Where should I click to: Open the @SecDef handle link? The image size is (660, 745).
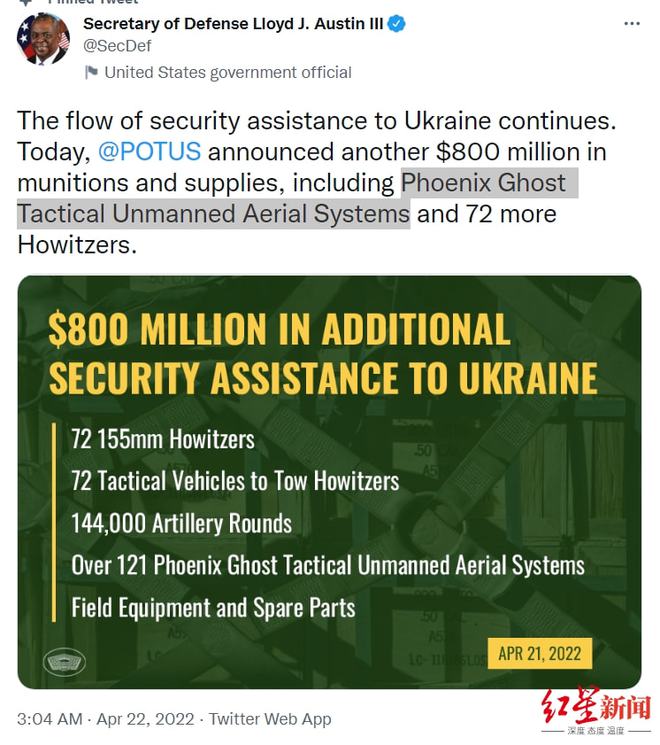[x=117, y=46]
